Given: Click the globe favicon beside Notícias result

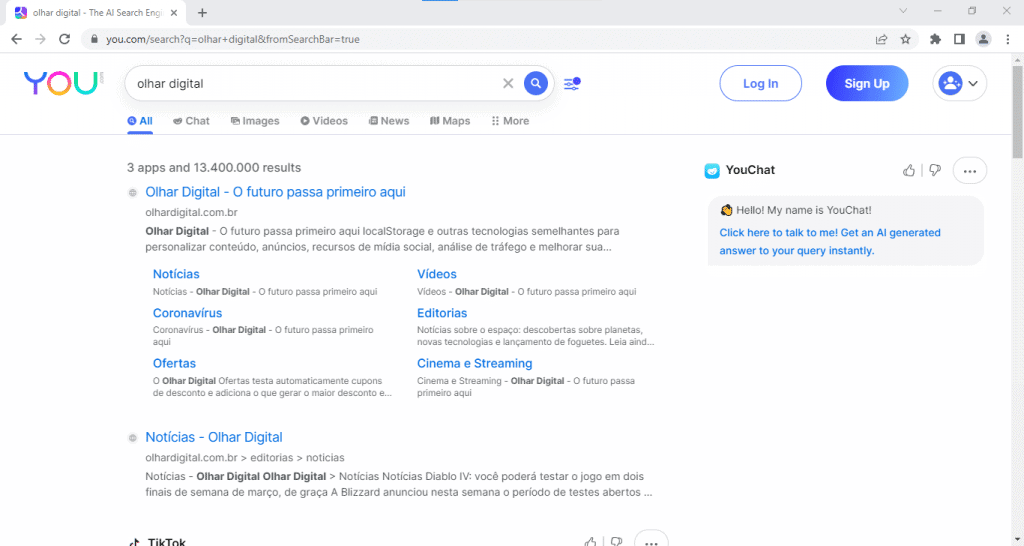Looking at the screenshot, I should [x=133, y=438].
